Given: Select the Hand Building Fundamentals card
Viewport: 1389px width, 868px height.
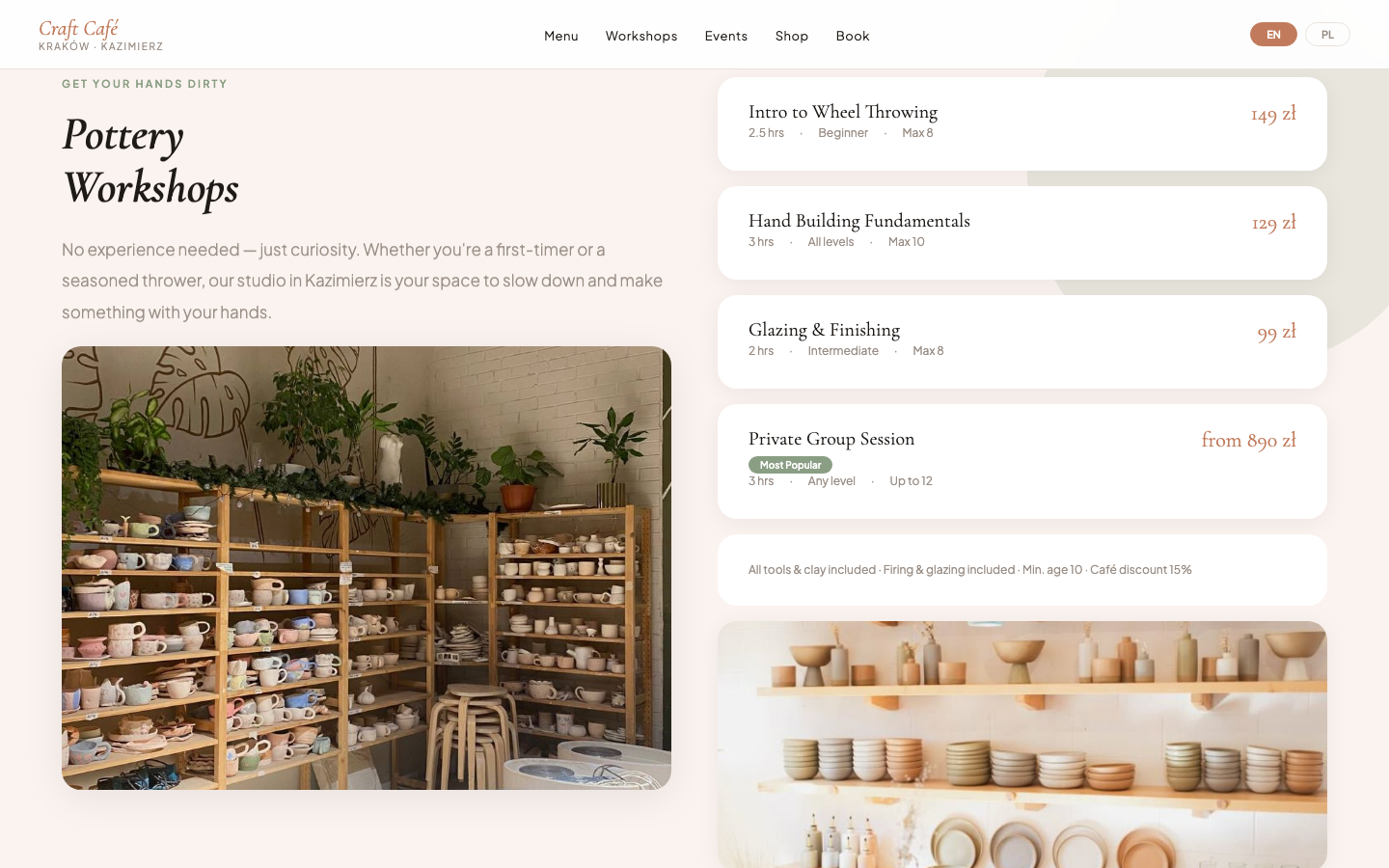Looking at the screenshot, I should click(x=1022, y=232).
